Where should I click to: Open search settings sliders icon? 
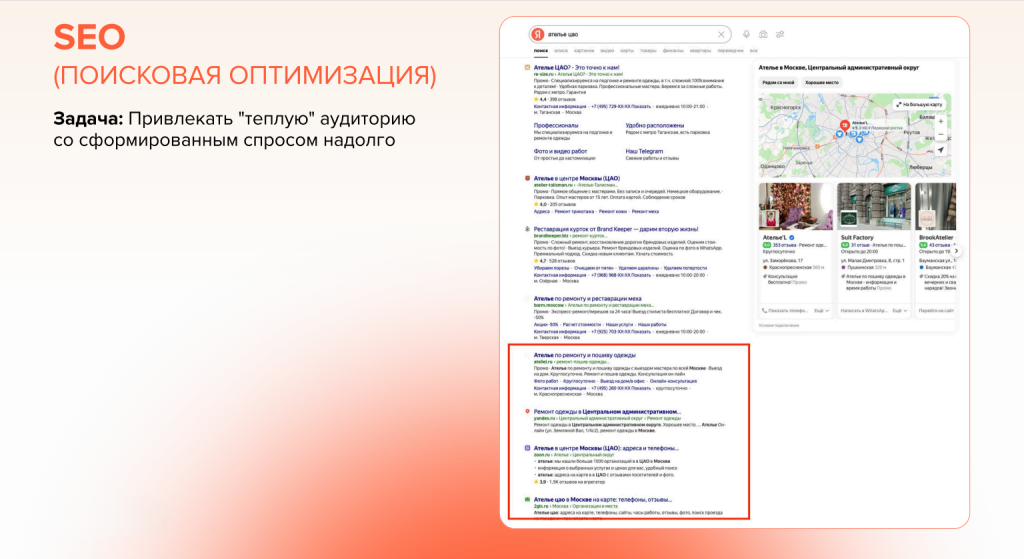tap(780, 34)
